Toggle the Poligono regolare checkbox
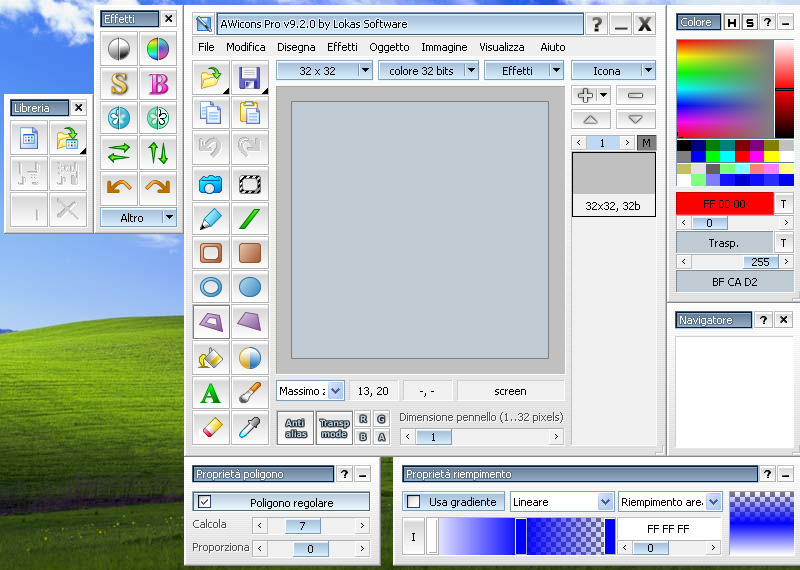800x570 pixels. [x=205, y=502]
